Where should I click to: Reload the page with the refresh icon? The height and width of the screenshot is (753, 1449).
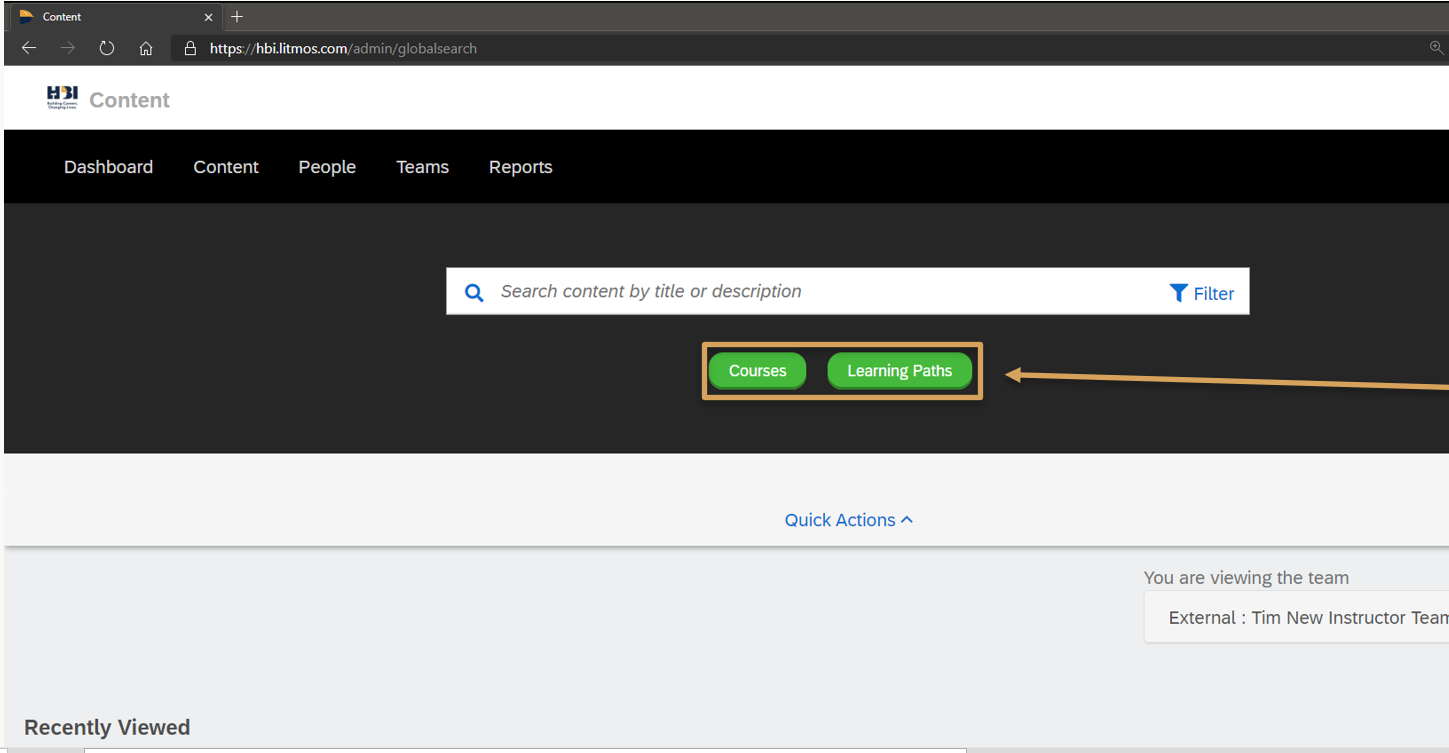[106, 48]
